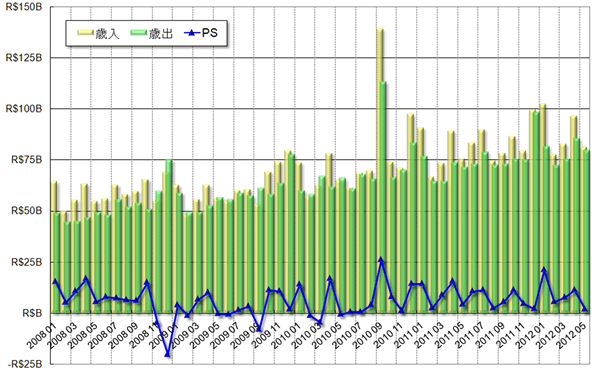Image resolution: width=599 pixels, height=371 pixels.
Task: Click the lowest PS triangle near -R$20B
Action: pos(167,354)
